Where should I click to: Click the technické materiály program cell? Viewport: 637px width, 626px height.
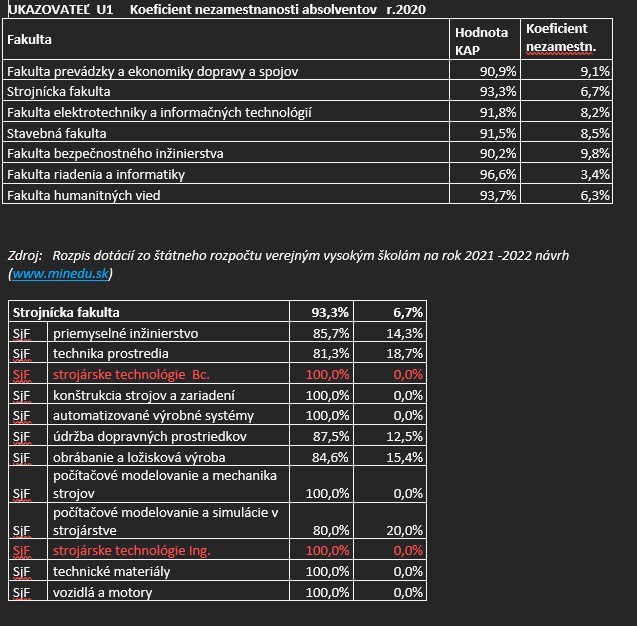point(112,571)
